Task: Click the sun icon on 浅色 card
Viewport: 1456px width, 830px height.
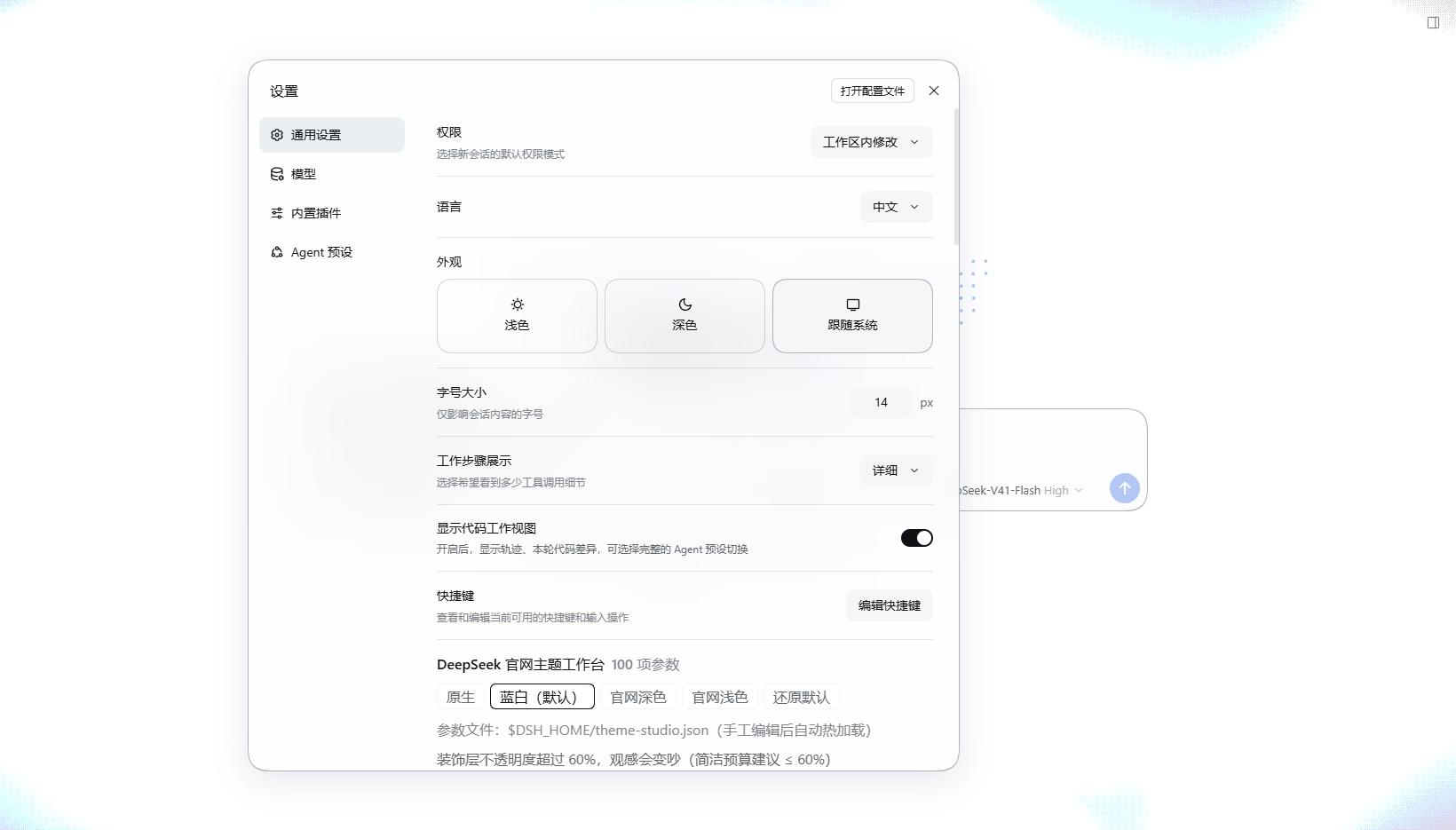Action: pyautogui.click(x=518, y=304)
